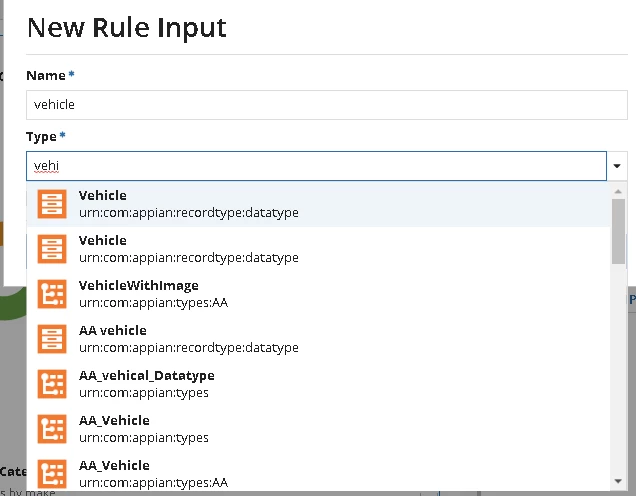Click the urn:com:appian:types:AA text under VehicleWithImage

click(153, 303)
